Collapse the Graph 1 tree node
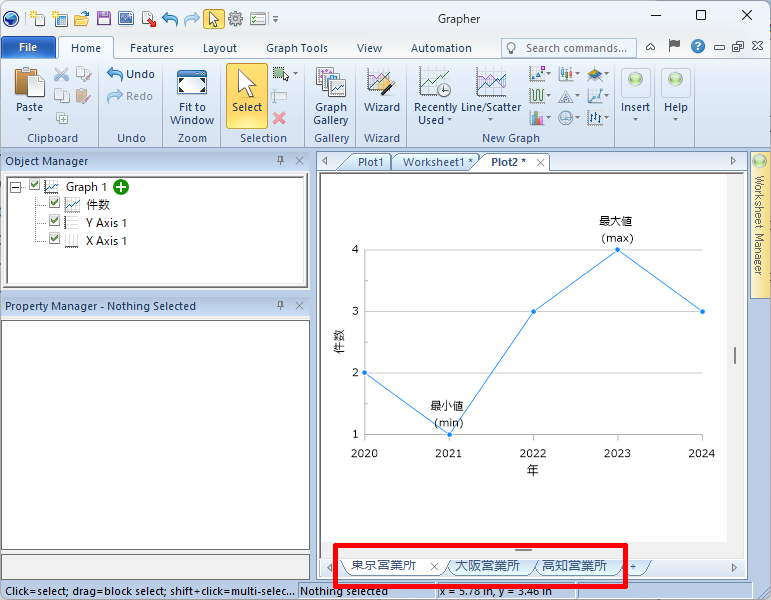Image resolution: width=771 pixels, height=600 pixels. (15, 187)
